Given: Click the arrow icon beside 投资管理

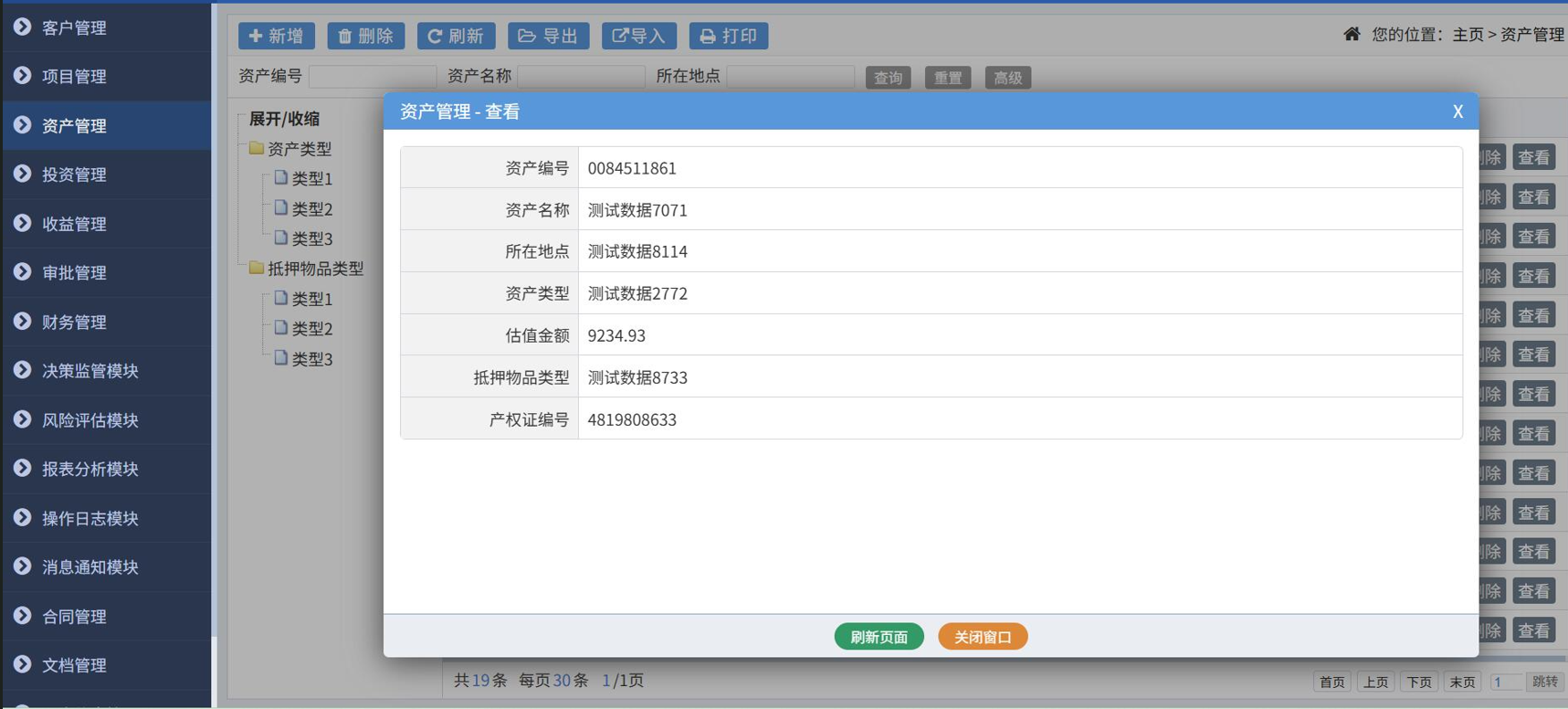Looking at the screenshot, I should point(23,174).
